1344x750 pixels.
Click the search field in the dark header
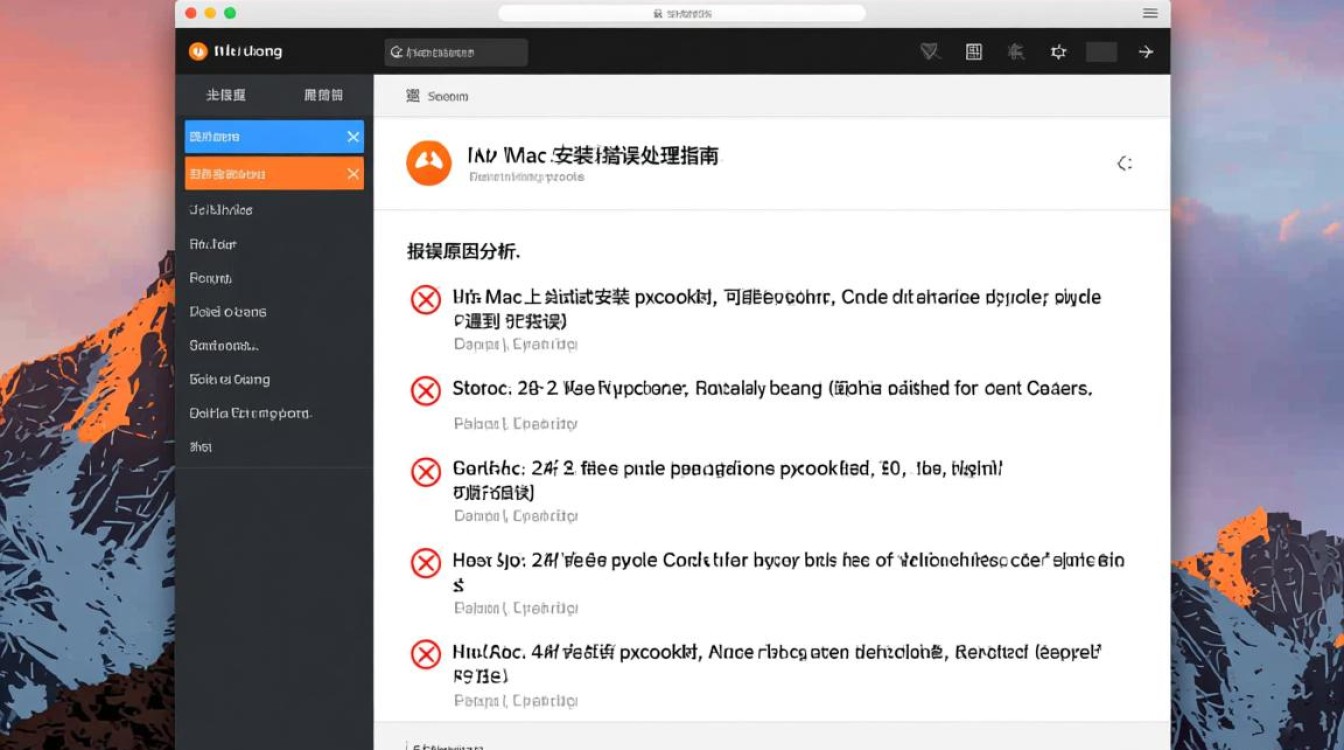(456, 52)
